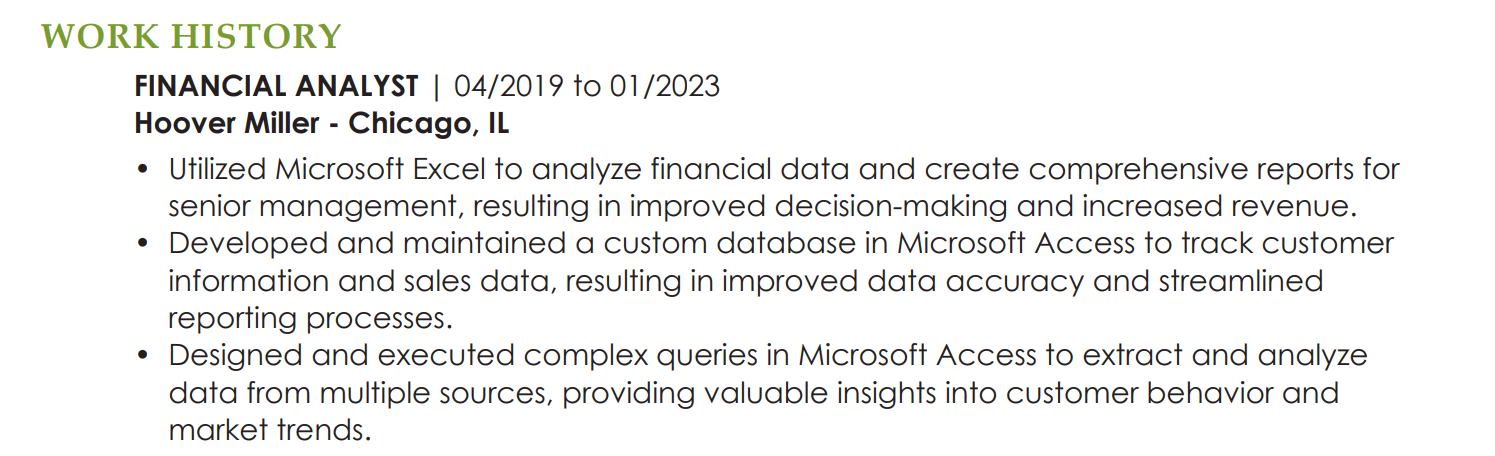
Task: Click the location text Chicago, IL
Action: coord(428,124)
